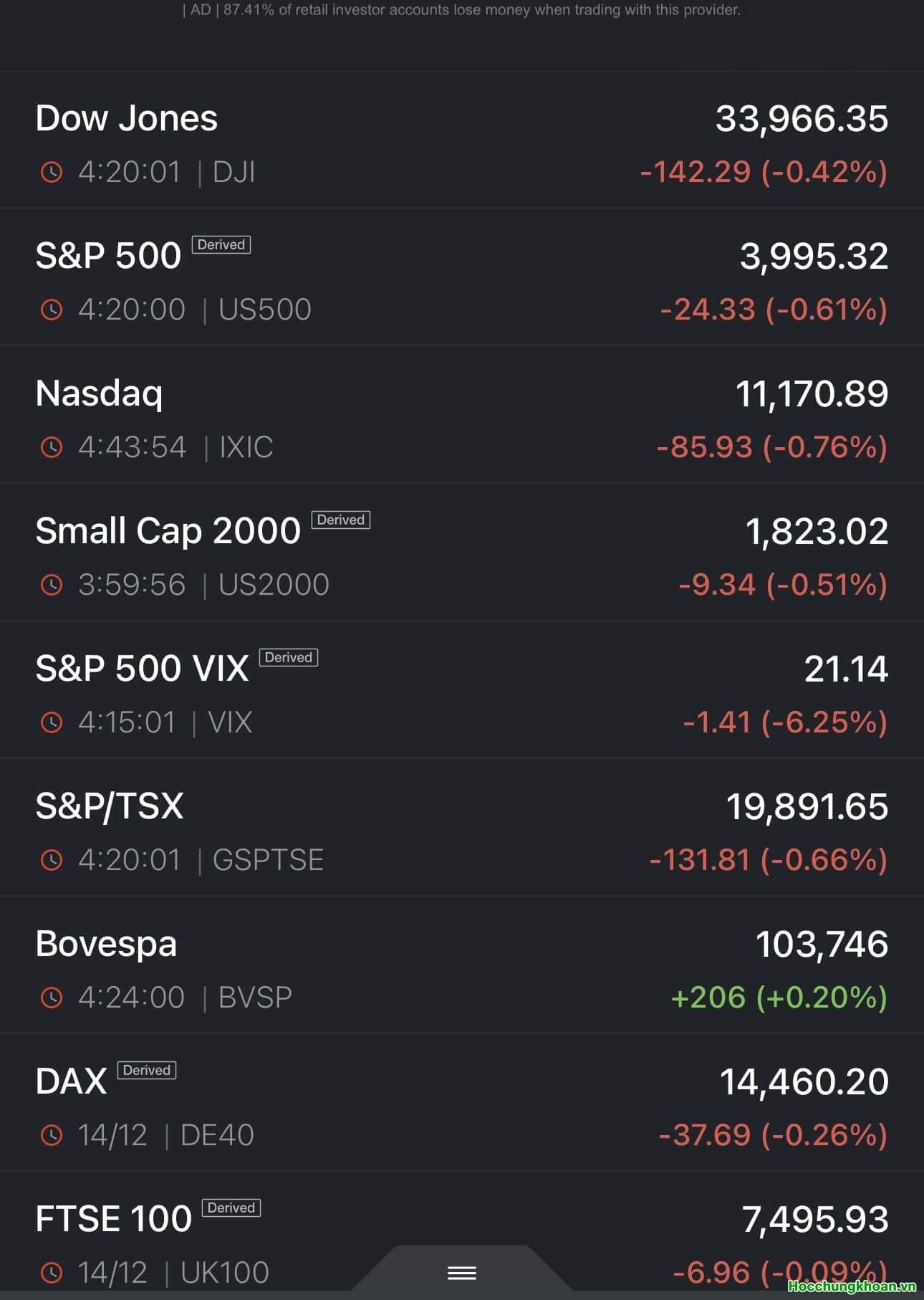The width and height of the screenshot is (924, 1300).
Task: Click the clock icon under S&P/TSX
Action: (52, 860)
